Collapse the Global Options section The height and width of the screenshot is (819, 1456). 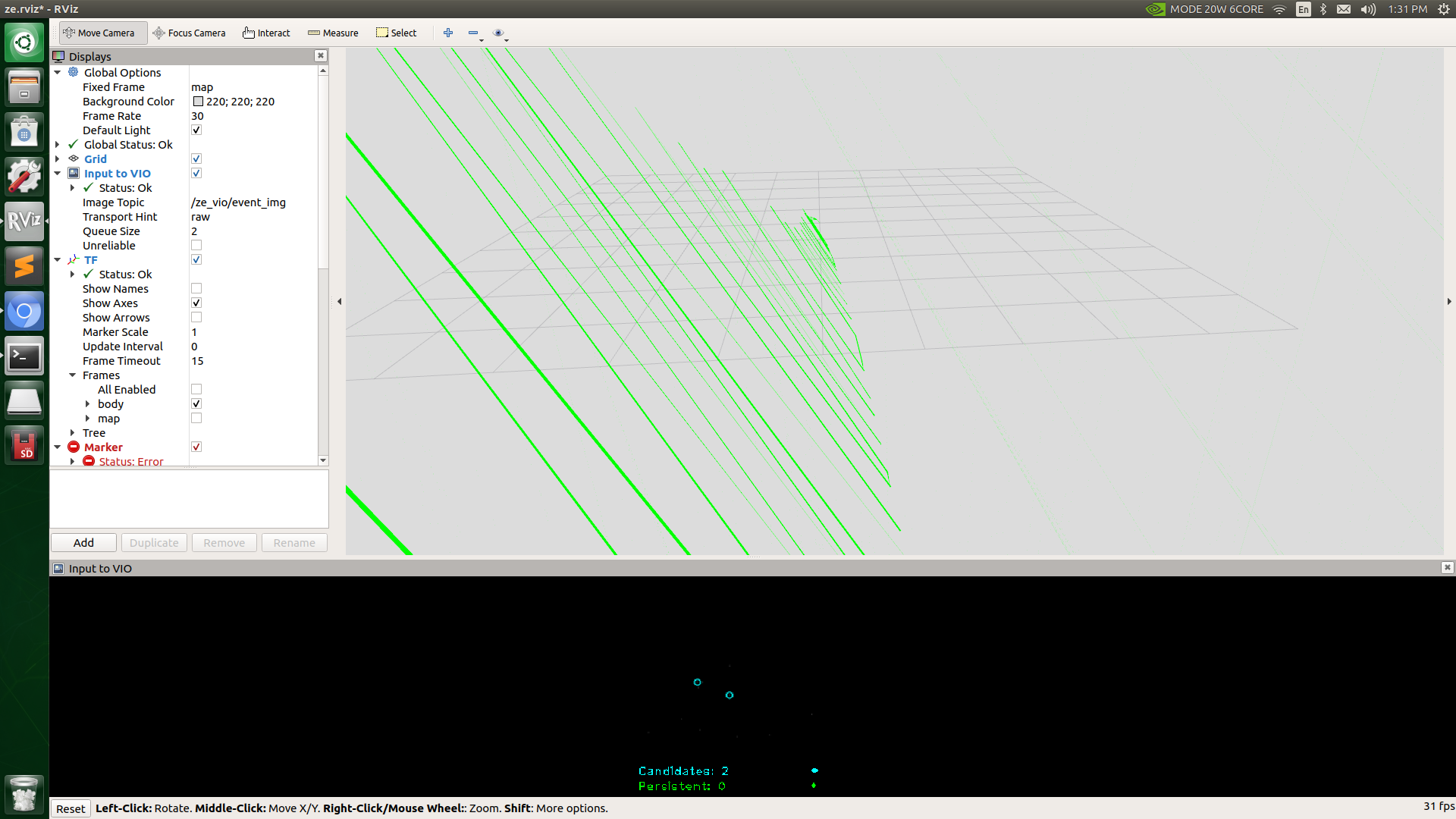pos(58,72)
